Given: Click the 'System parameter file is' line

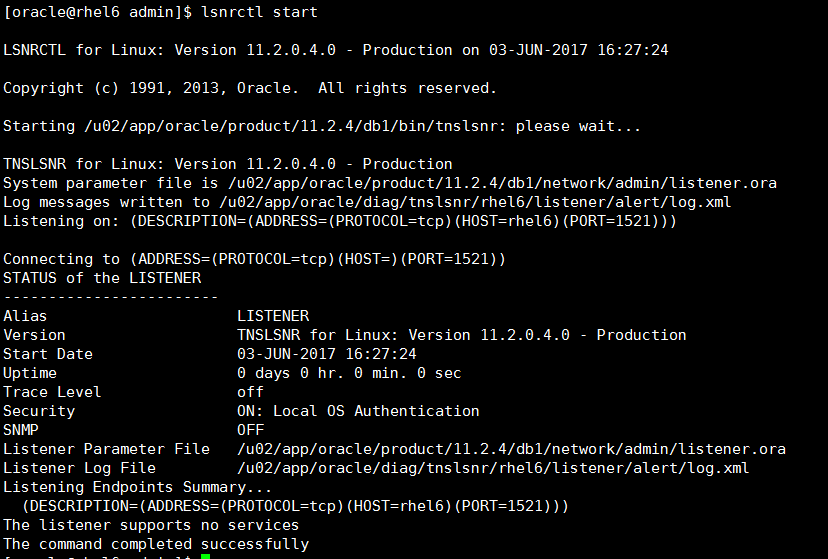Looking at the screenshot, I should [390, 183].
